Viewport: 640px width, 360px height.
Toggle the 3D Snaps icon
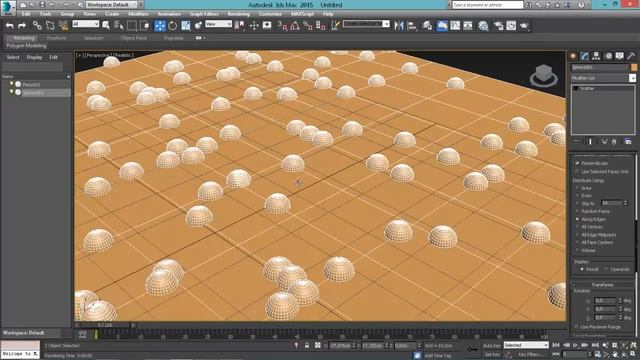point(282,25)
